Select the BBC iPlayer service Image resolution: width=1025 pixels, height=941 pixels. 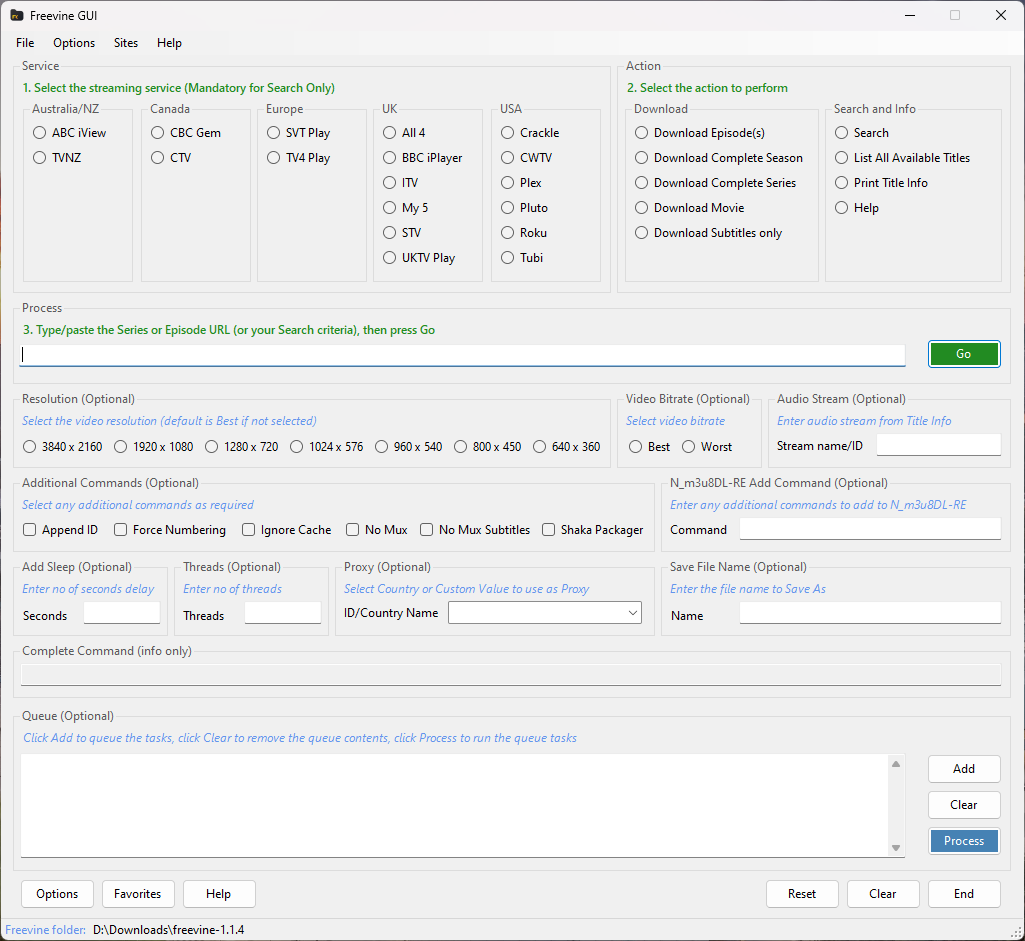click(x=390, y=158)
